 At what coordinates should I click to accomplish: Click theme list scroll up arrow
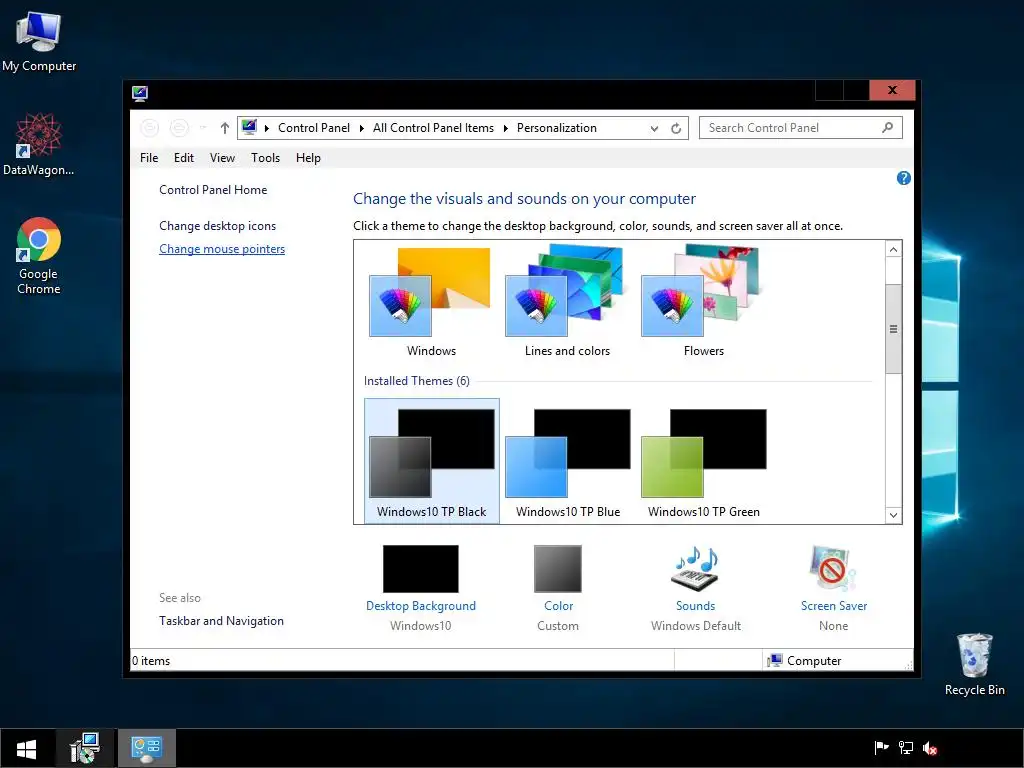[x=893, y=249]
